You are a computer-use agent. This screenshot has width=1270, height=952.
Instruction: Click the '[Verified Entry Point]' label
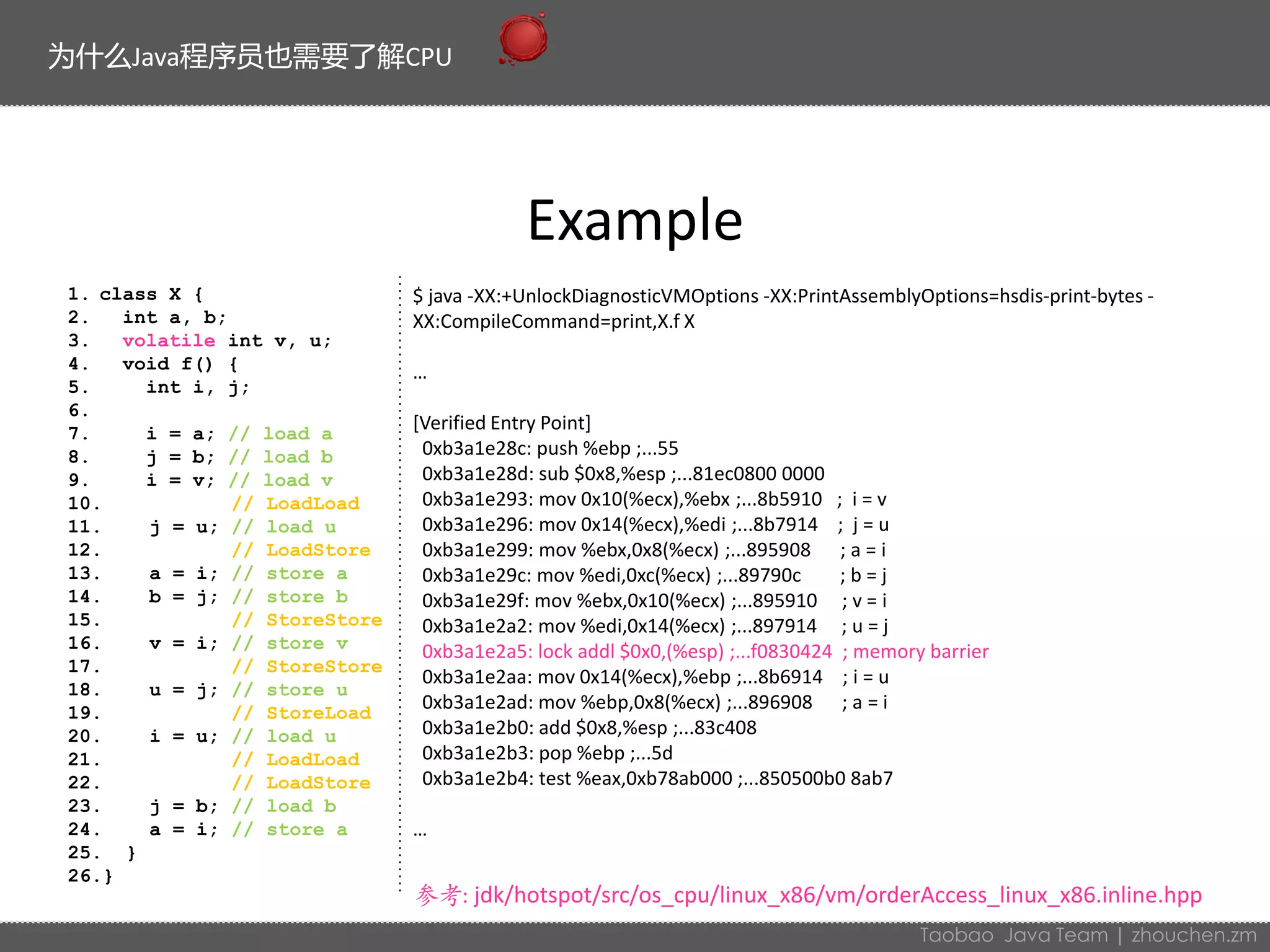tap(502, 423)
